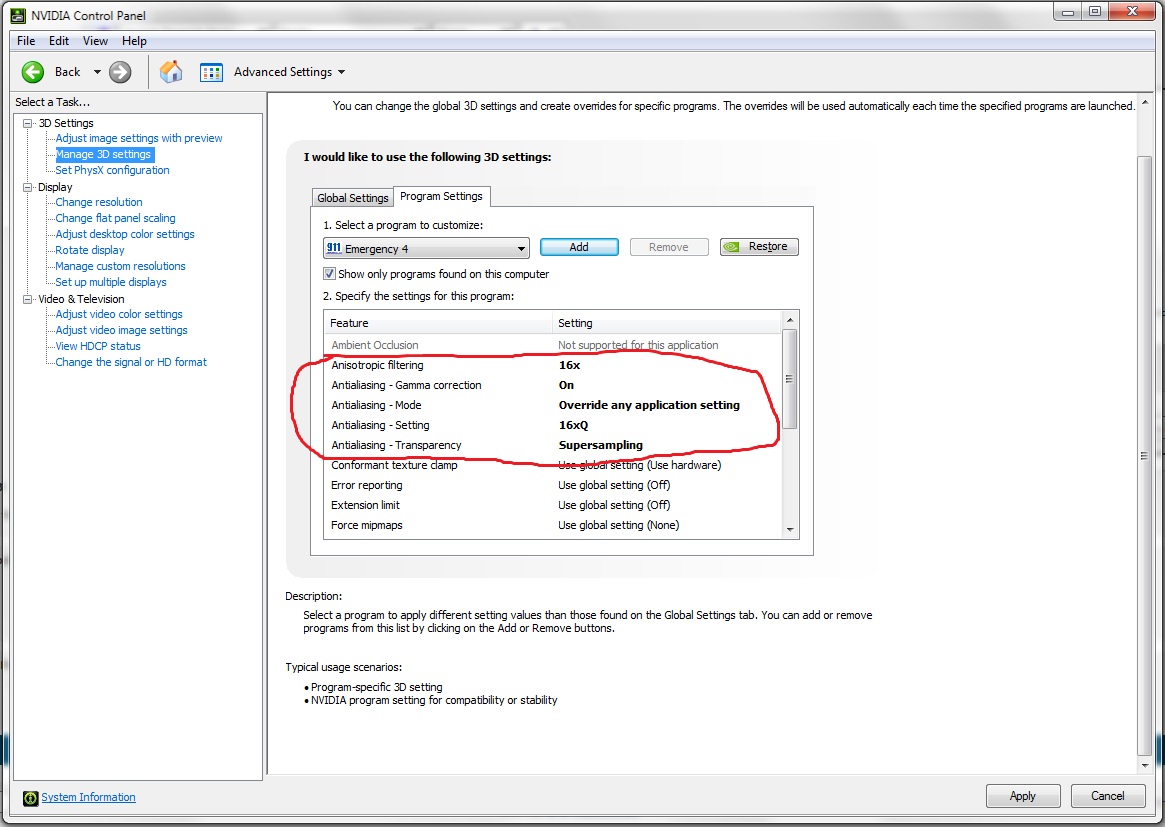Open the File menu
The image size is (1165, 827).
[x=26, y=41]
